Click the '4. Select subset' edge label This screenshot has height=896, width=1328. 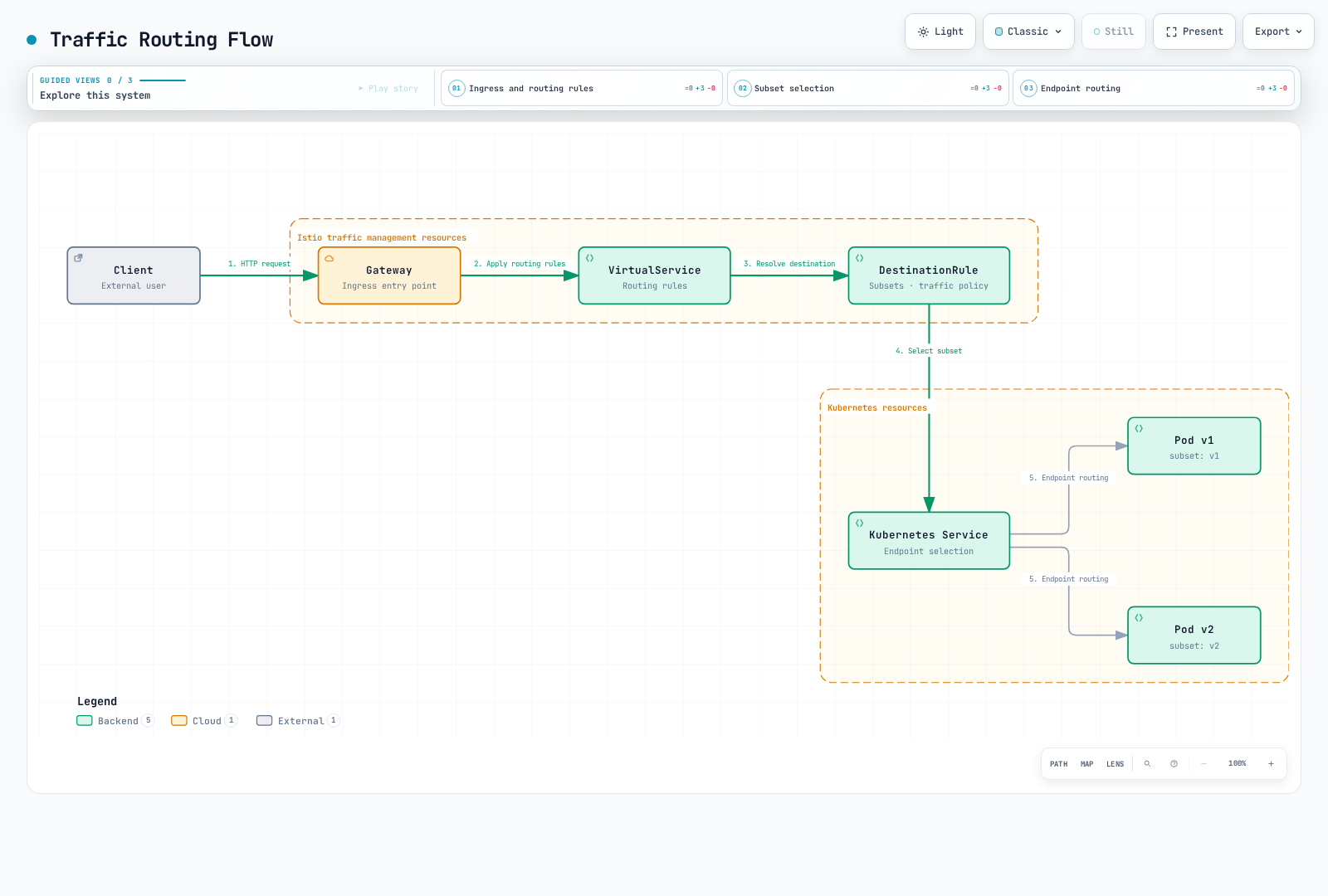pyautogui.click(x=929, y=351)
